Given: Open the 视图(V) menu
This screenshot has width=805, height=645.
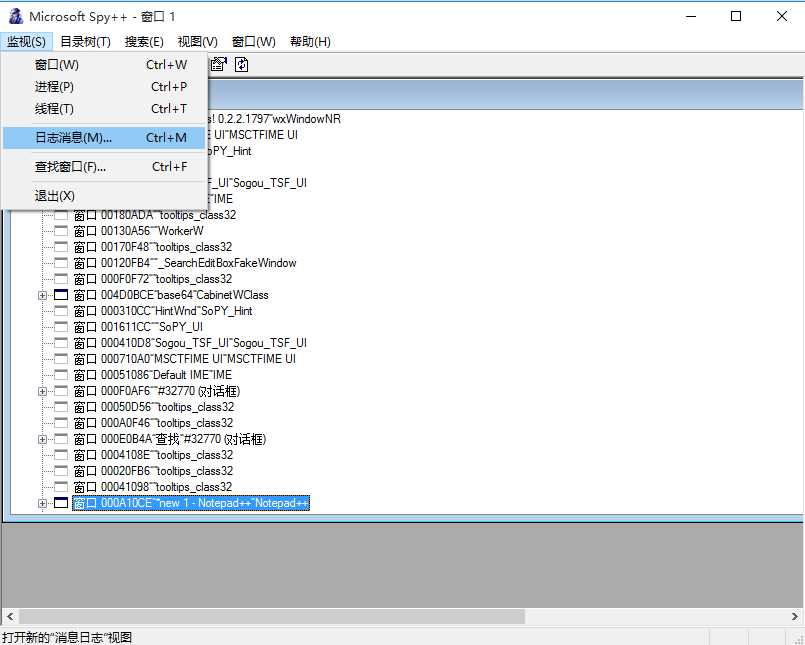Looking at the screenshot, I should tap(198, 42).
